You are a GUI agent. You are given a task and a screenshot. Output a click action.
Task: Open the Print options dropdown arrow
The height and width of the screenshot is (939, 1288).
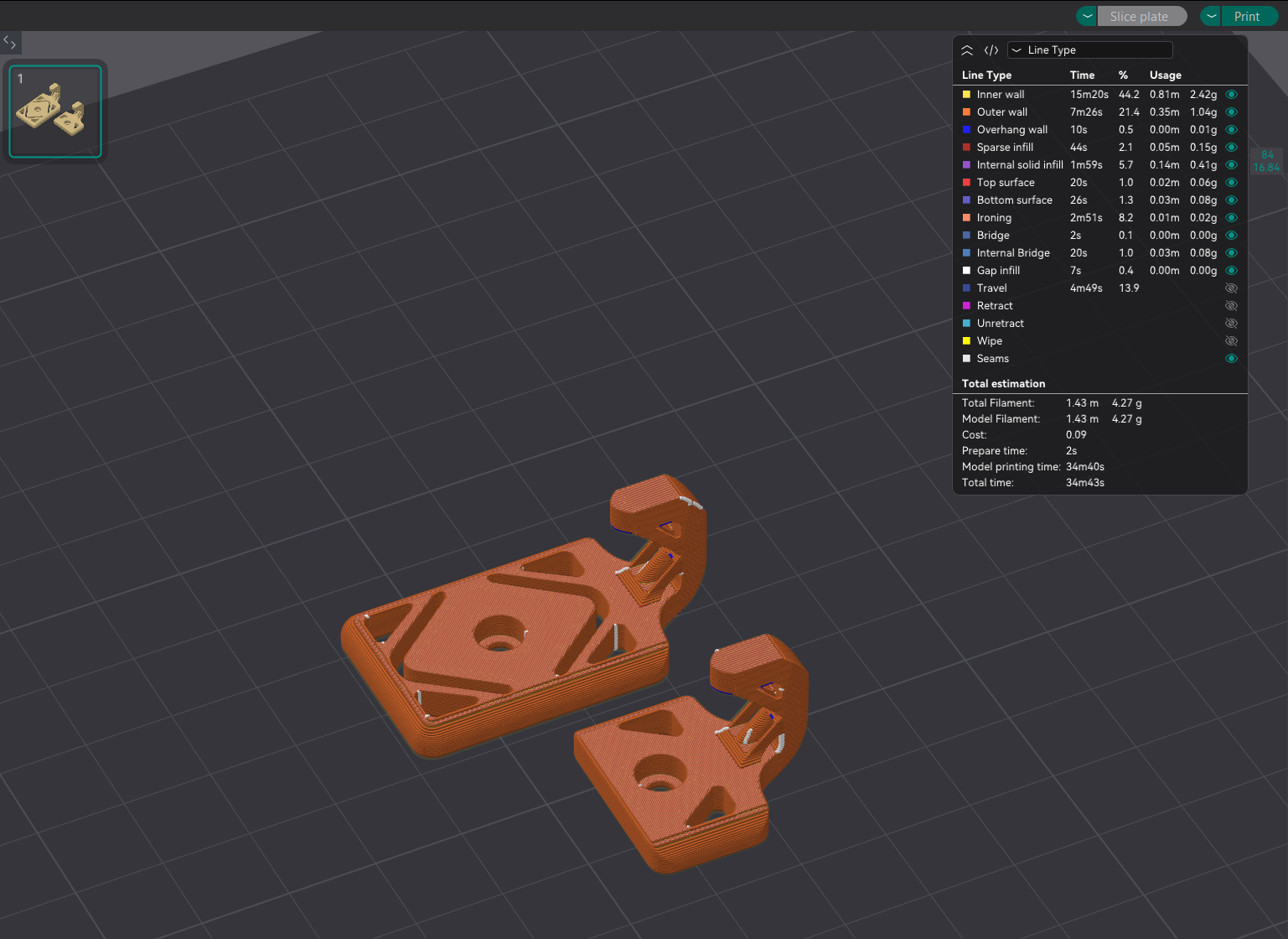coord(1211,16)
